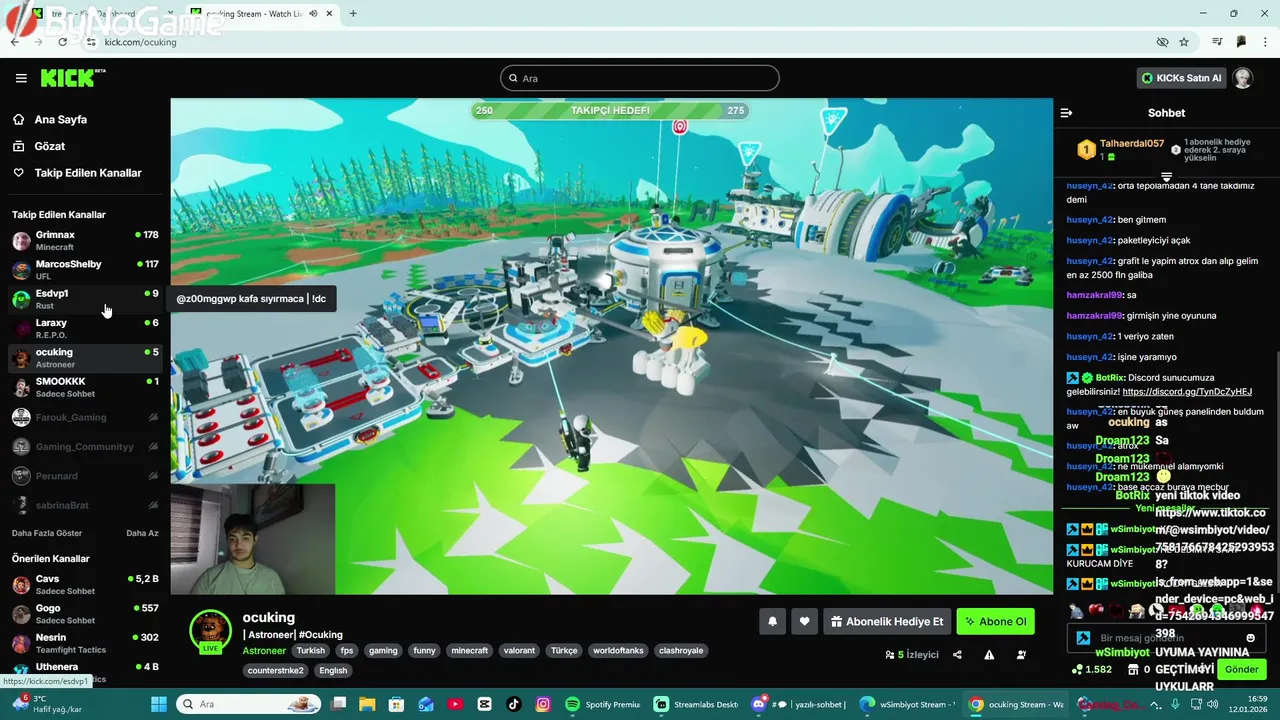Select the 'counterstrike2' stream tag

(275, 670)
